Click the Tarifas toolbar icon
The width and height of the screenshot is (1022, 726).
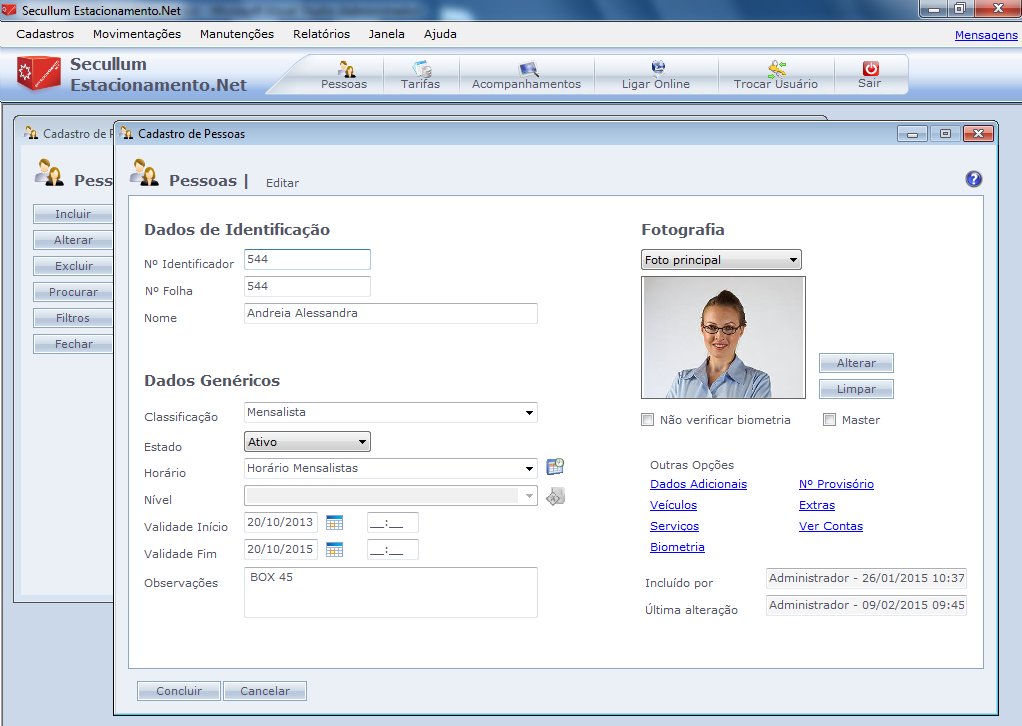click(420, 75)
